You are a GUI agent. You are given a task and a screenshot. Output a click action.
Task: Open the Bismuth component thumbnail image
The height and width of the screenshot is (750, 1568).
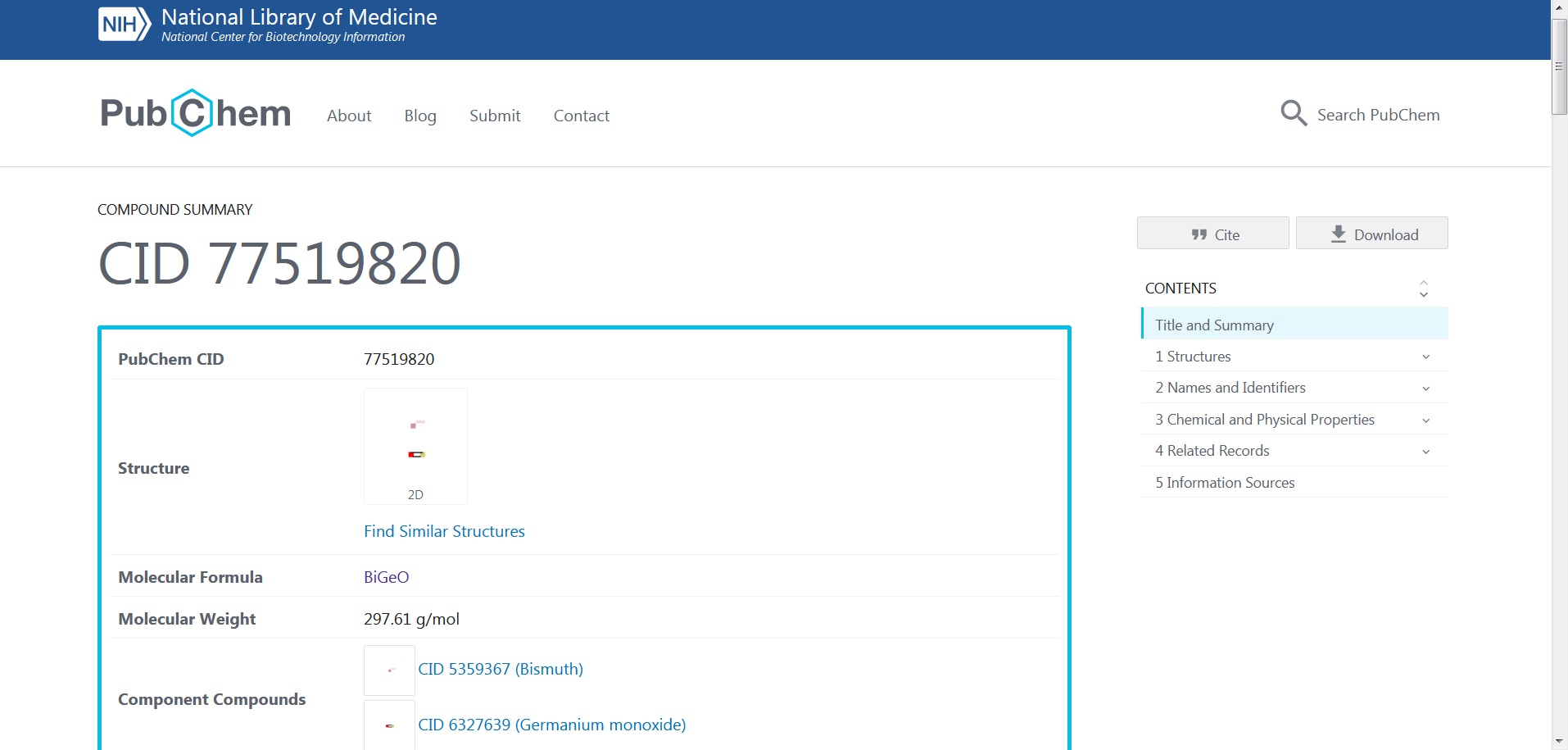click(389, 670)
